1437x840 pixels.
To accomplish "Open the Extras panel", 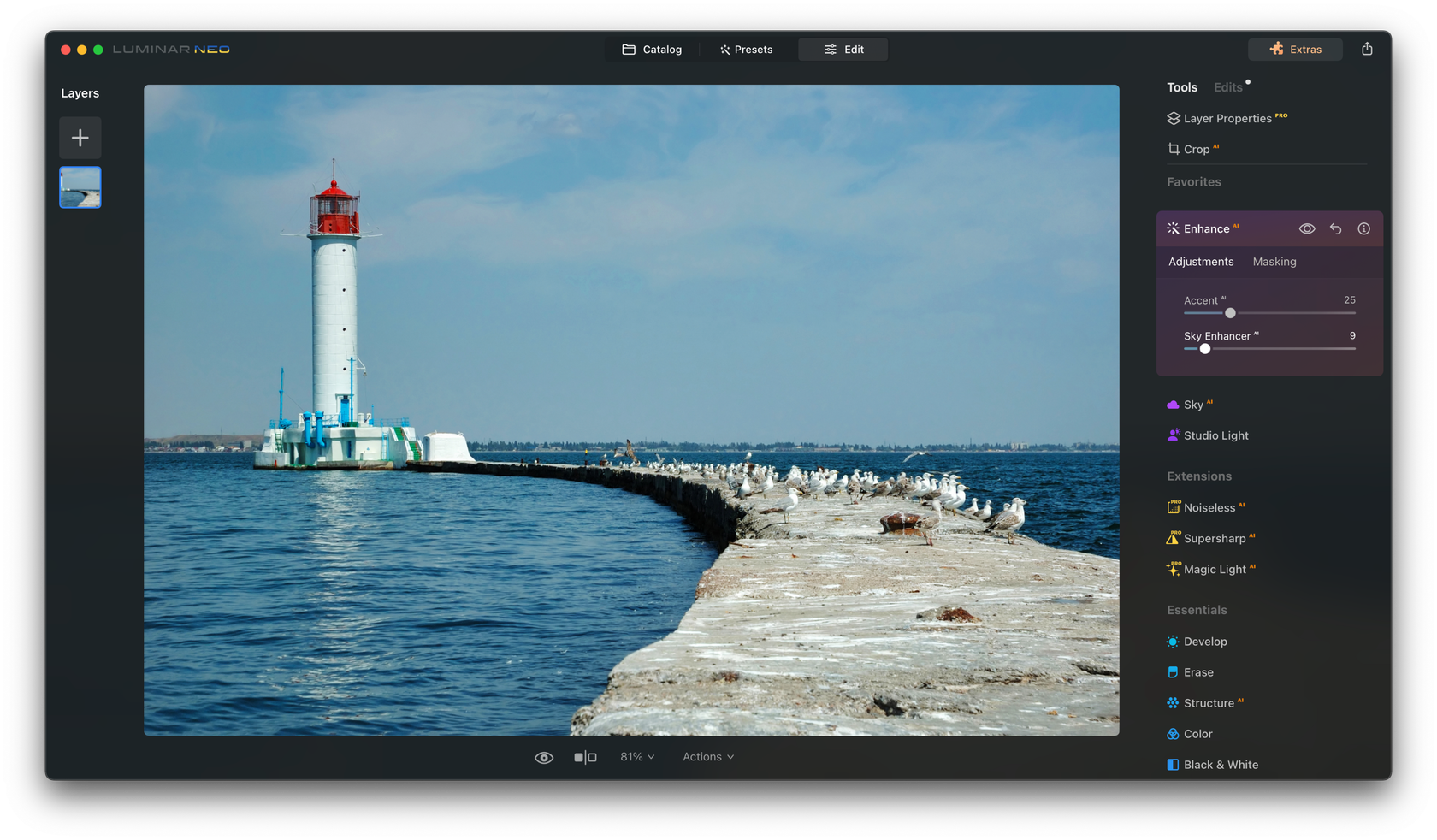I will 1294,49.
